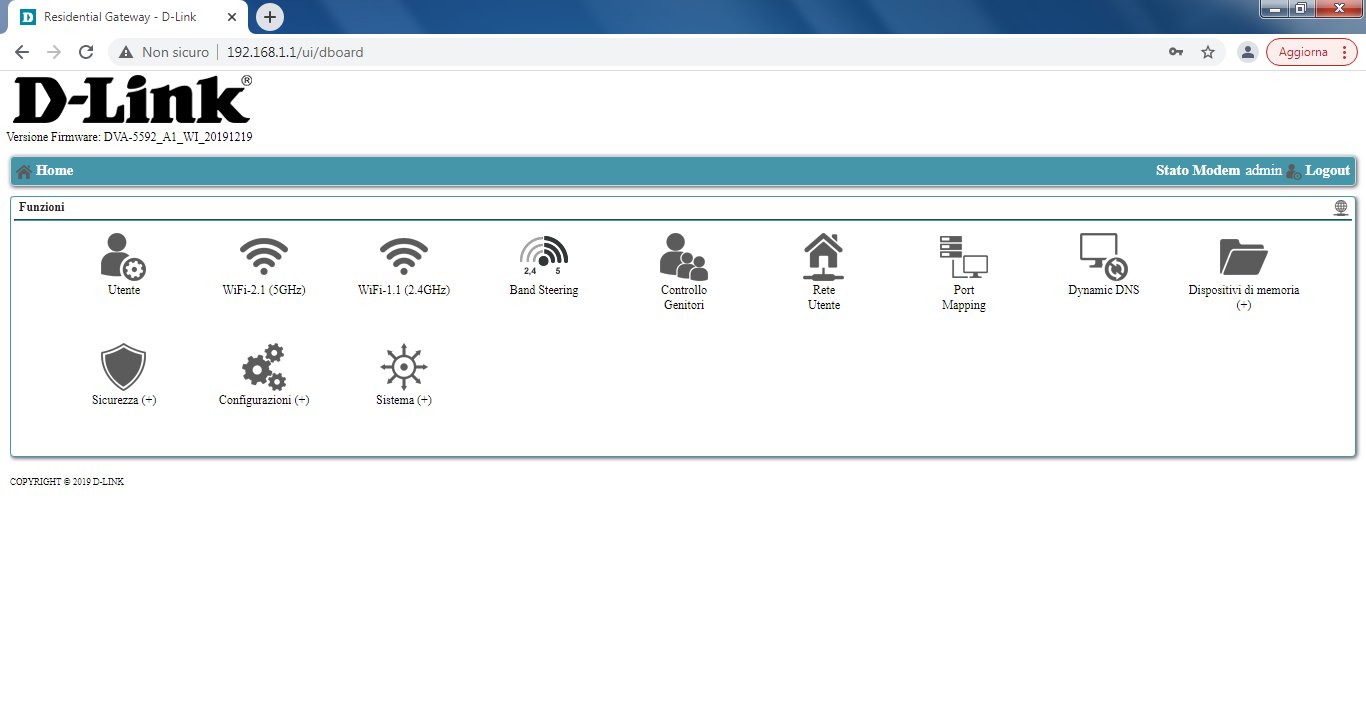Open the Dynamic DNS icon
The width and height of the screenshot is (1366, 725).
[x=1104, y=256]
